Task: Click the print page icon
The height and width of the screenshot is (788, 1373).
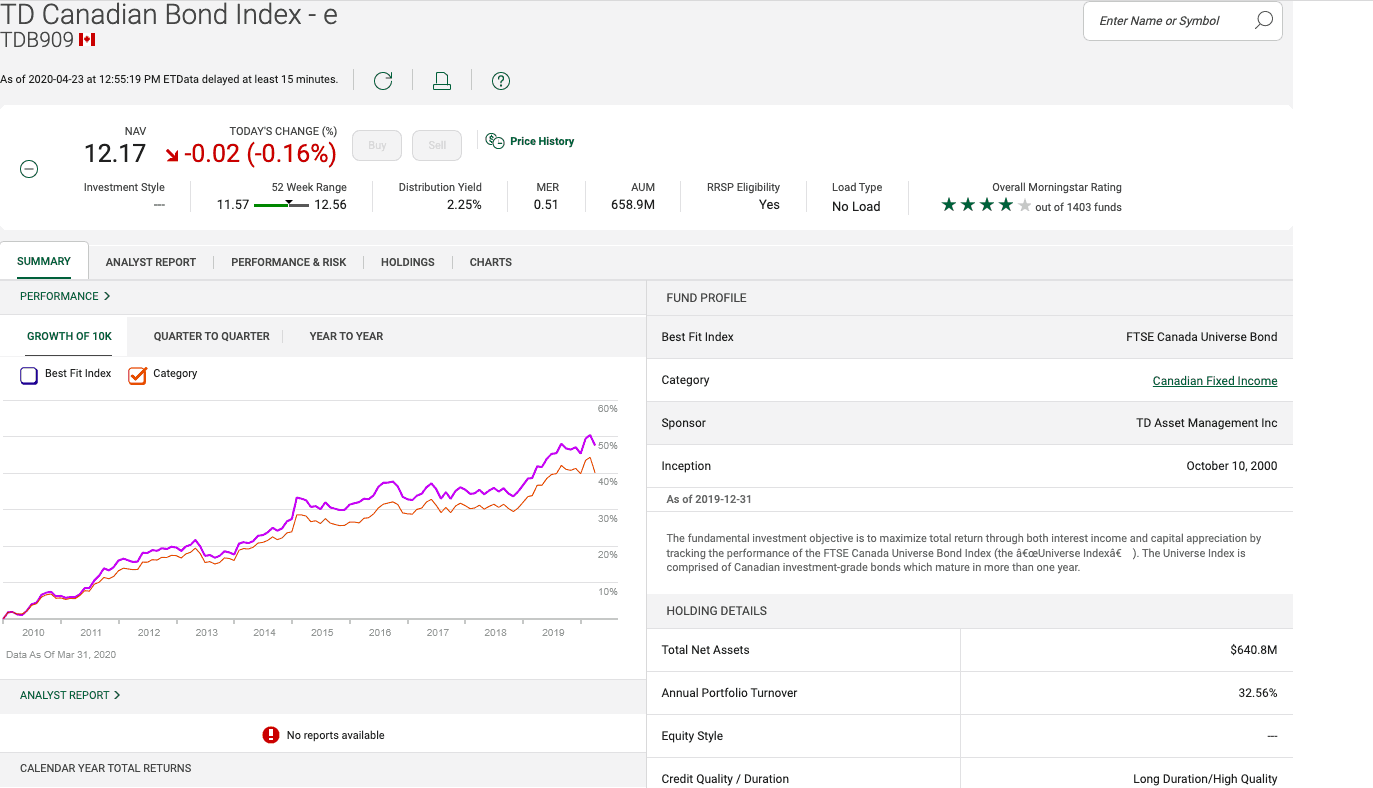Action: coord(442,81)
